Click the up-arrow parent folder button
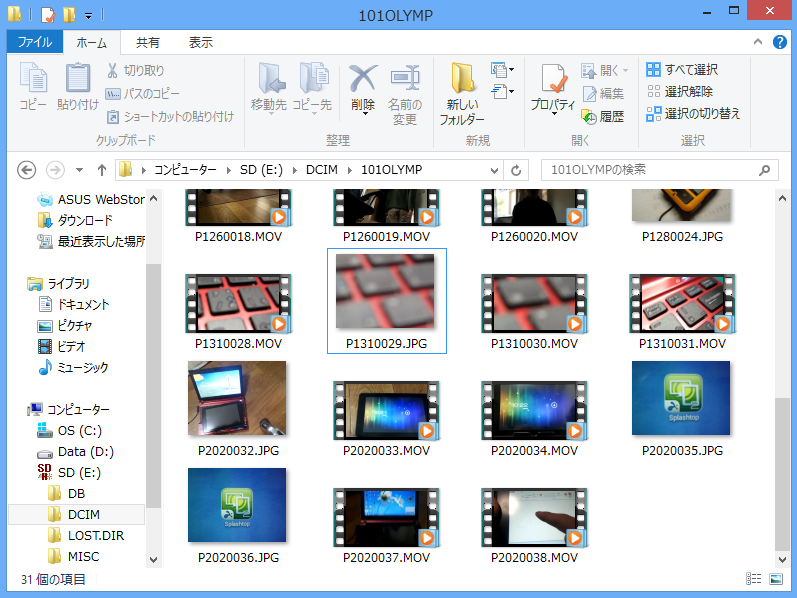The height and width of the screenshot is (598, 797). (x=102, y=169)
